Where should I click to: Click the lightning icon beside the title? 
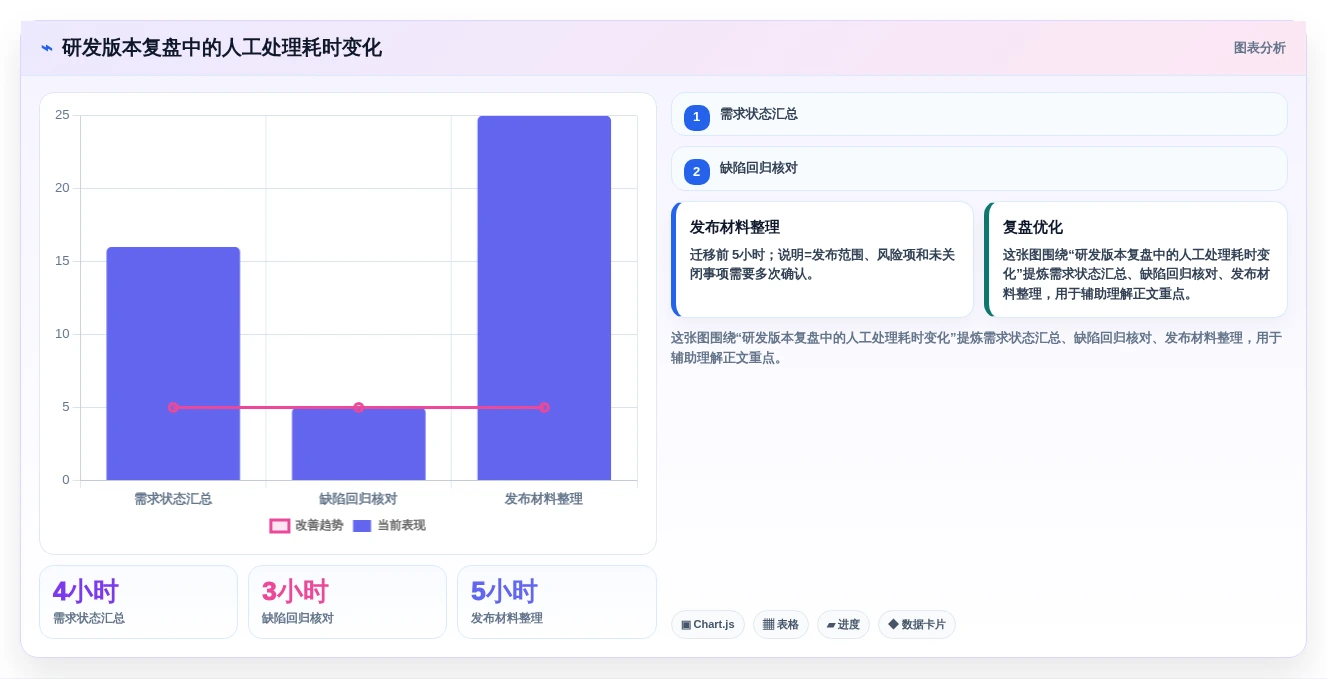tap(47, 48)
